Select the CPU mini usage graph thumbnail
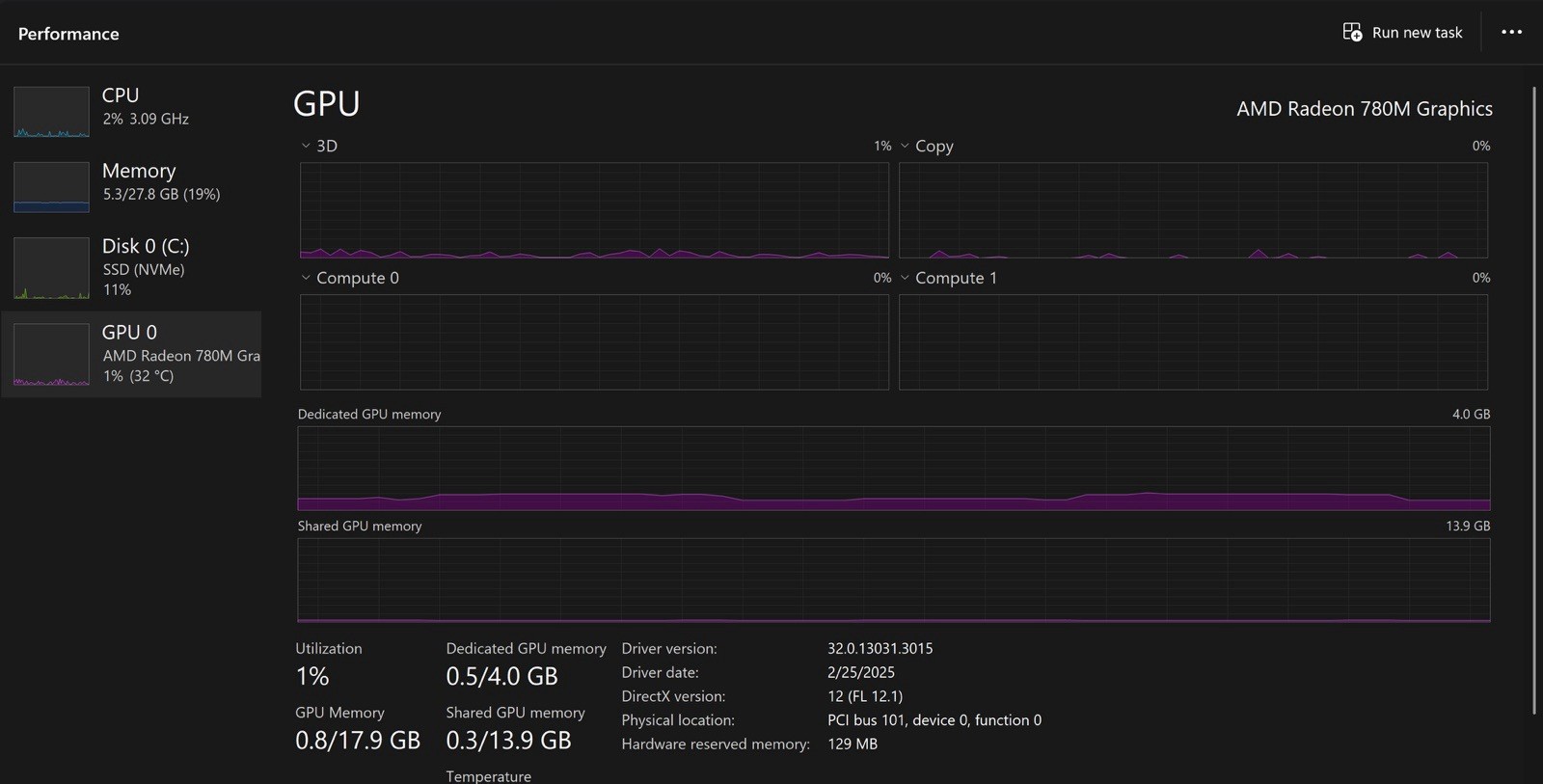The height and width of the screenshot is (784, 1543). point(51,112)
